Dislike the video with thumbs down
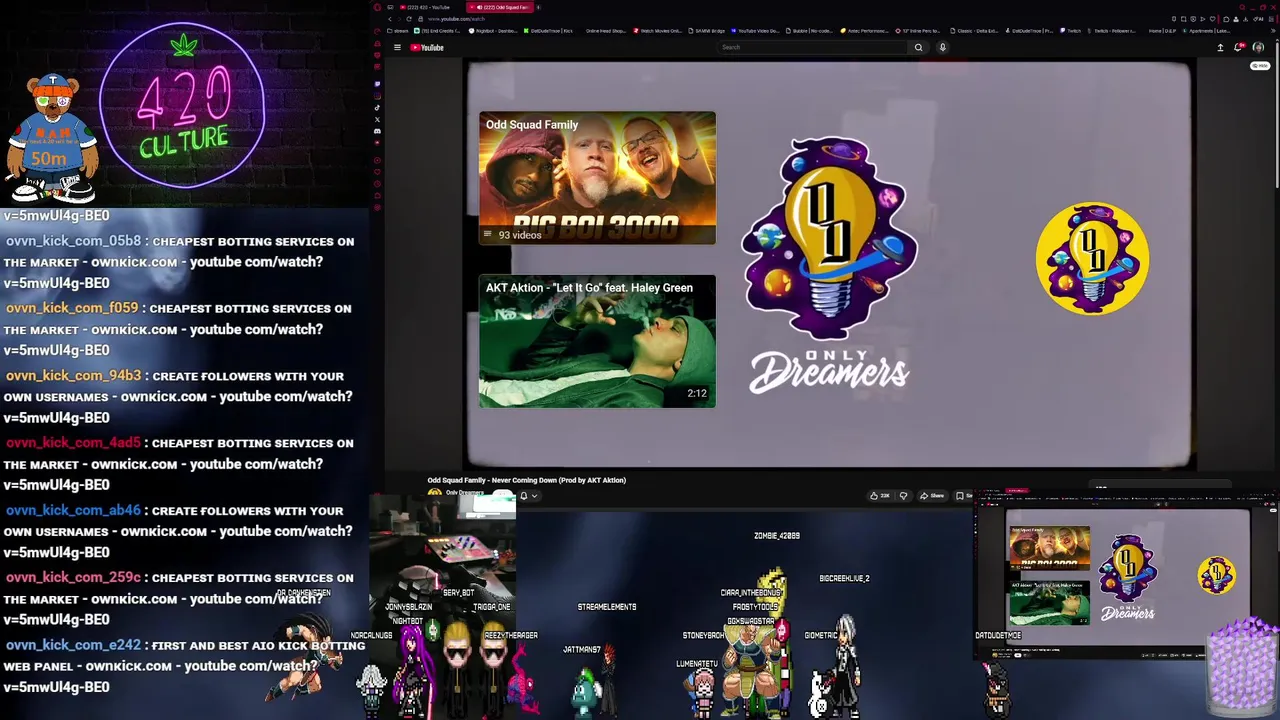Image resolution: width=1280 pixels, height=720 pixels. (903, 495)
